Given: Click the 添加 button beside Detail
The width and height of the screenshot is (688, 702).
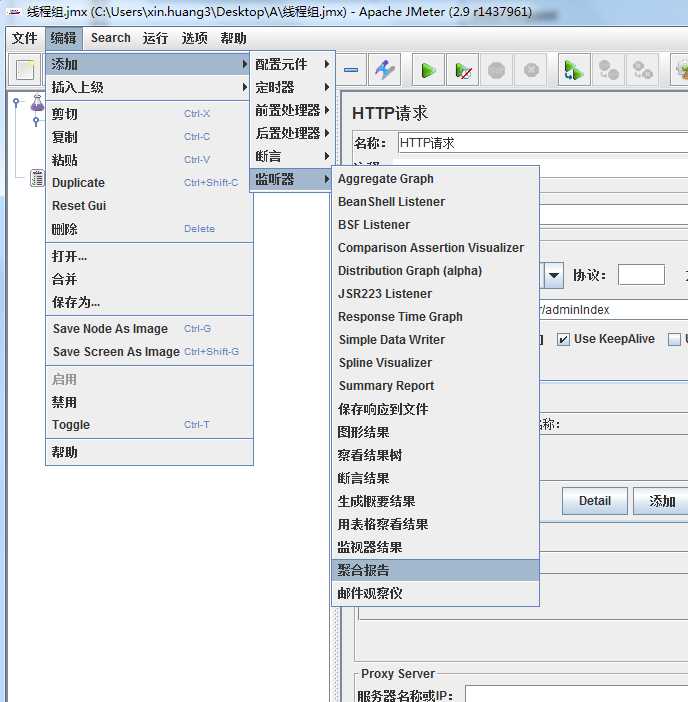Looking at the screenshot, I should point(662,501).
